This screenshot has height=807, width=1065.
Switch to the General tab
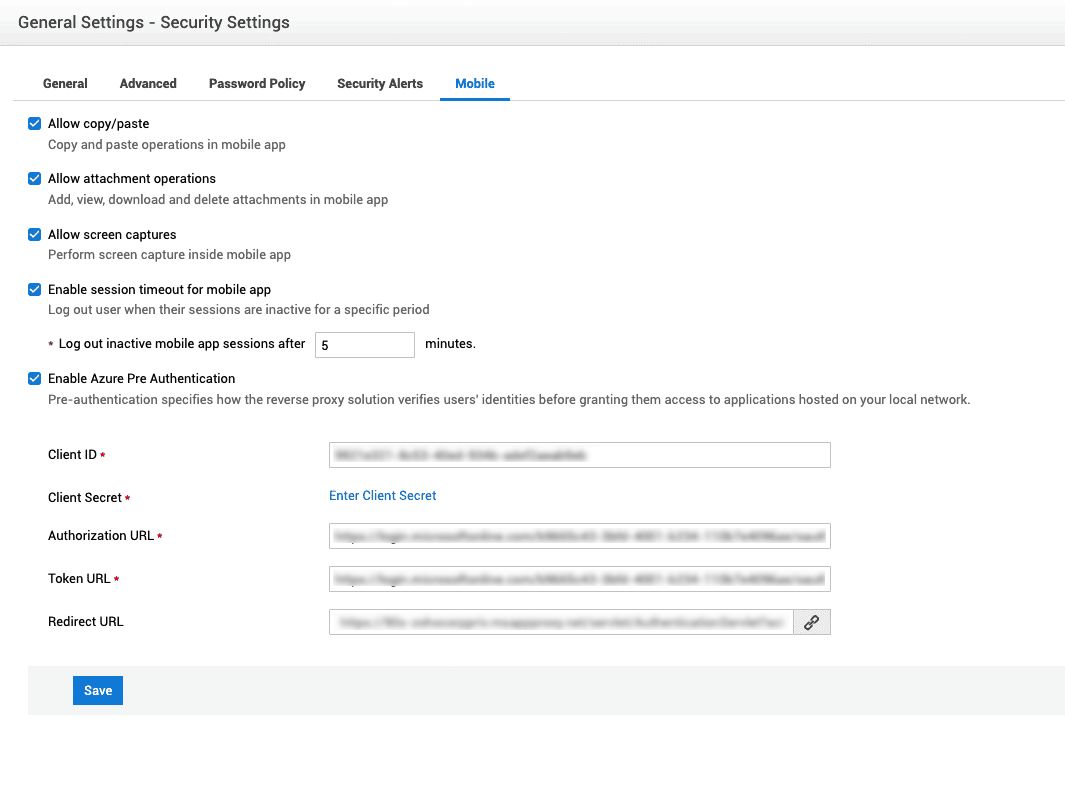(65, 84)
